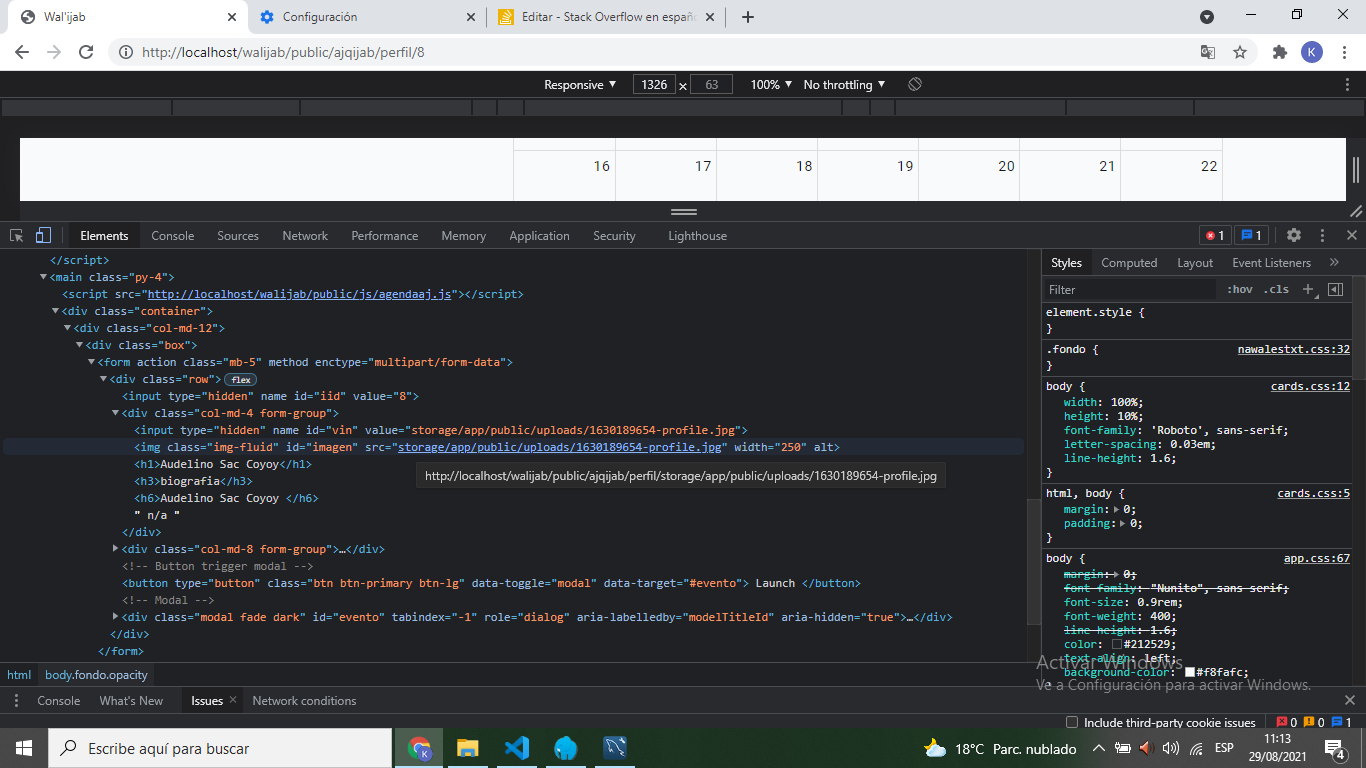The height and width of the screenshot is (768, 1366).
Task: Open the No throttling dropdown
Action: 845,85
